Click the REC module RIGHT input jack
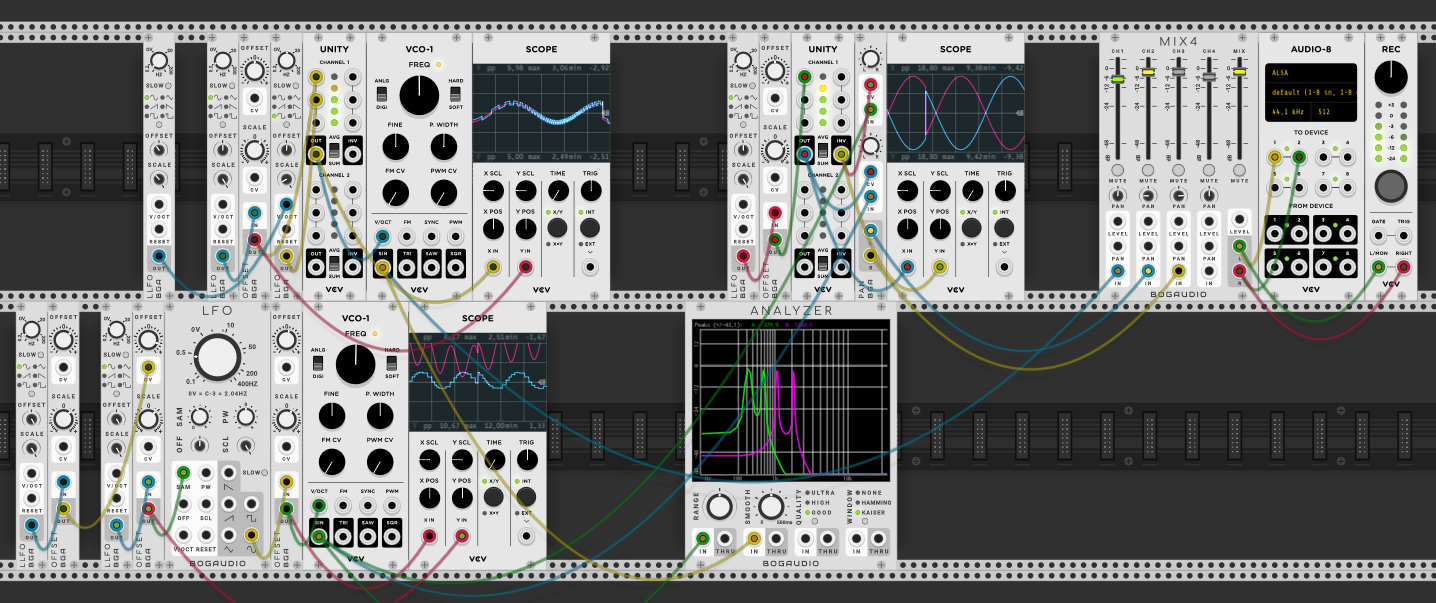 point(1403,267)
